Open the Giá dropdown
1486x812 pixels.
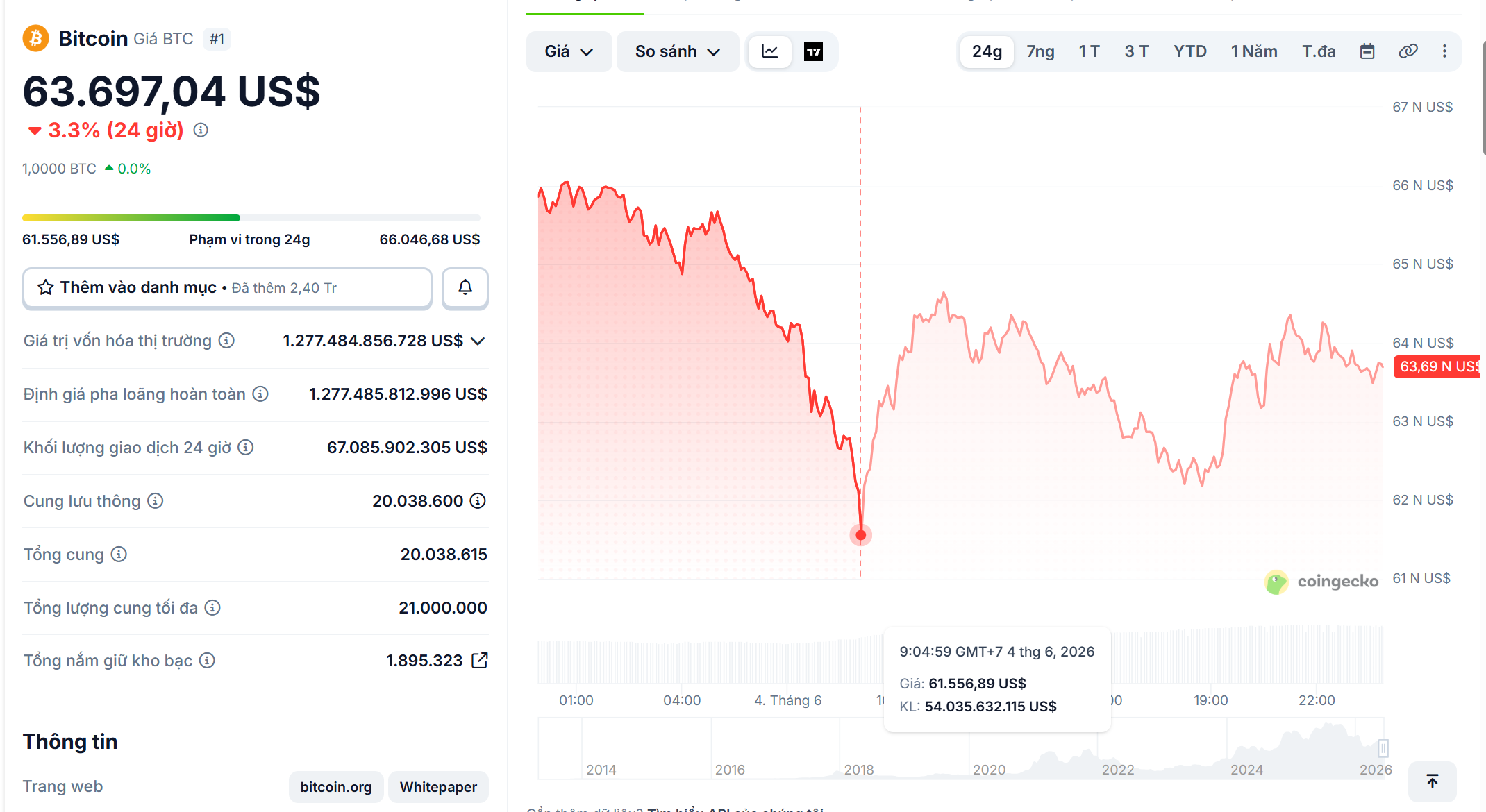point(569,51)
